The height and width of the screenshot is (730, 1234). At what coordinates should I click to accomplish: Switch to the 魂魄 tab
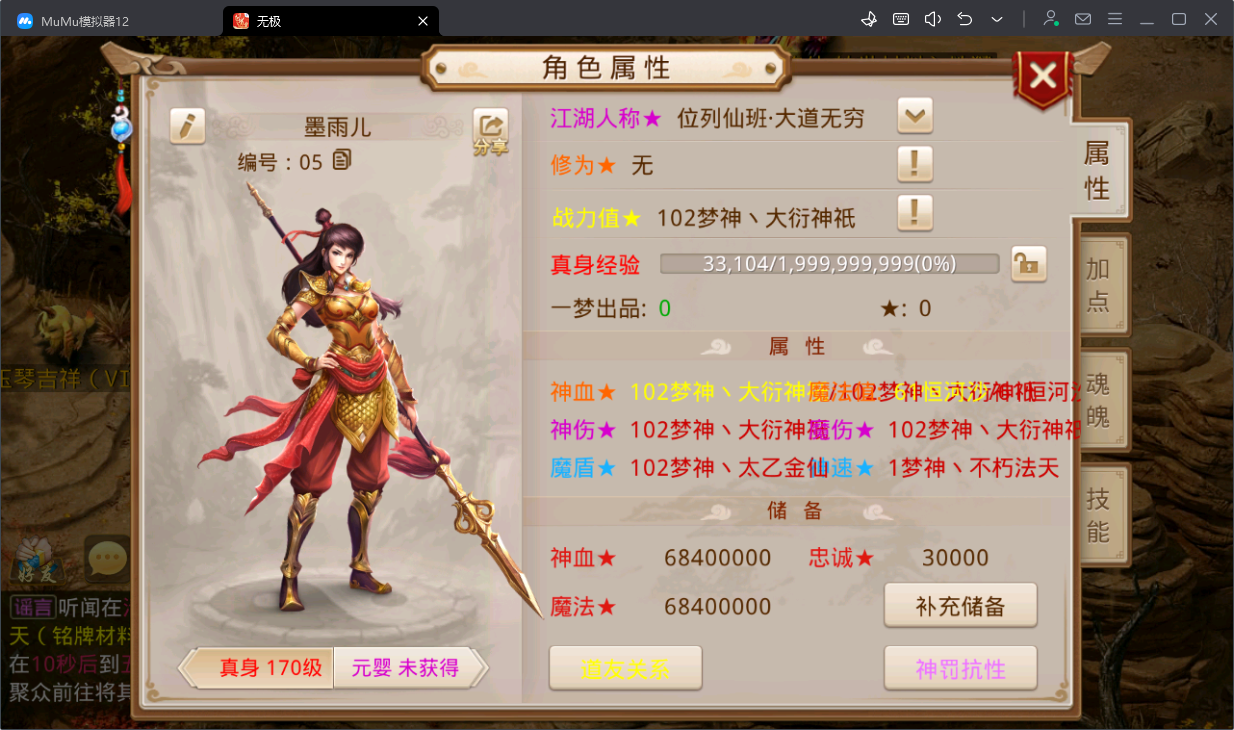pyautogui.click(x=1099, y=400)
